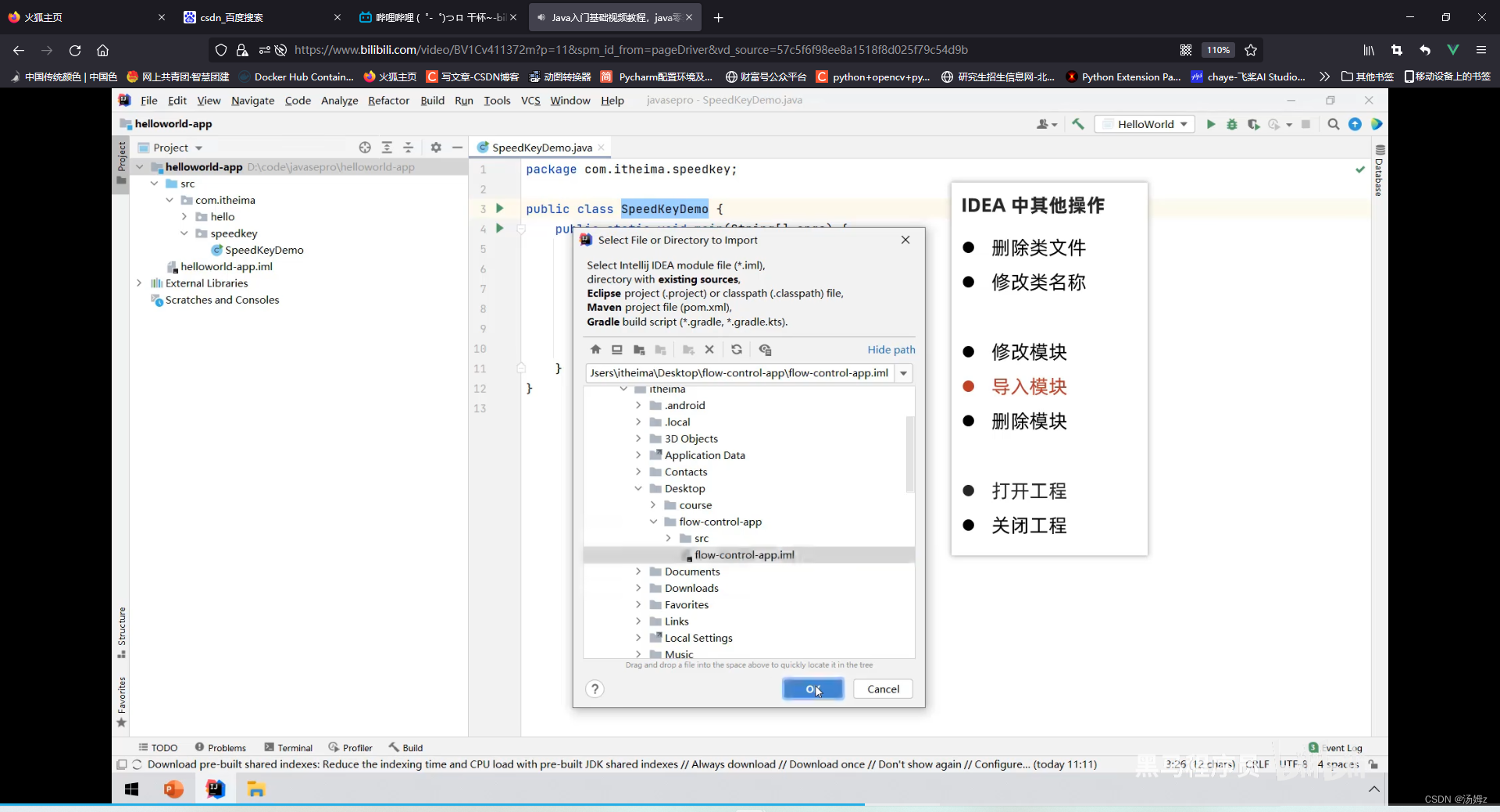Open the user account icon in IDE toolbar

(1046, 124)
